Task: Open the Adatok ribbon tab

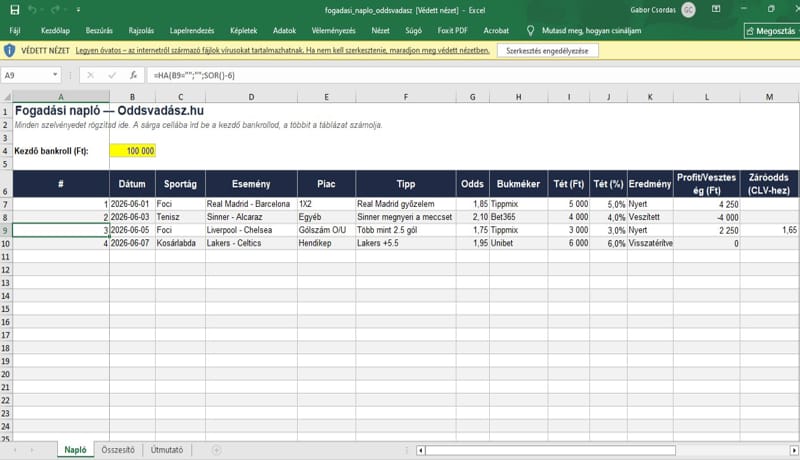Action: click(284, 31)
